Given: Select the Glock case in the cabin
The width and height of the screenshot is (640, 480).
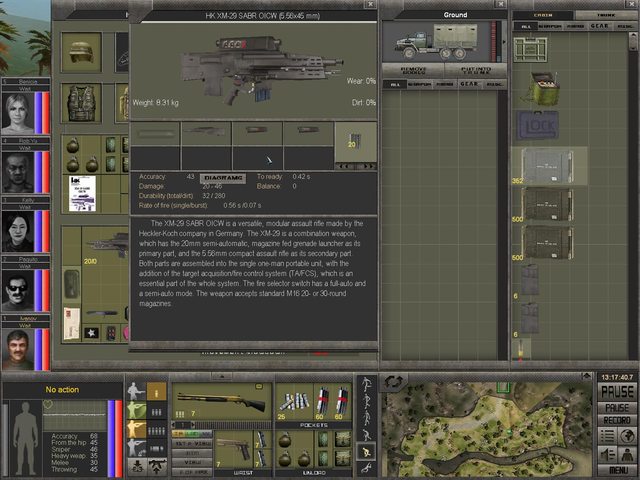Looking at the screenshot, I should click(537, 125).
